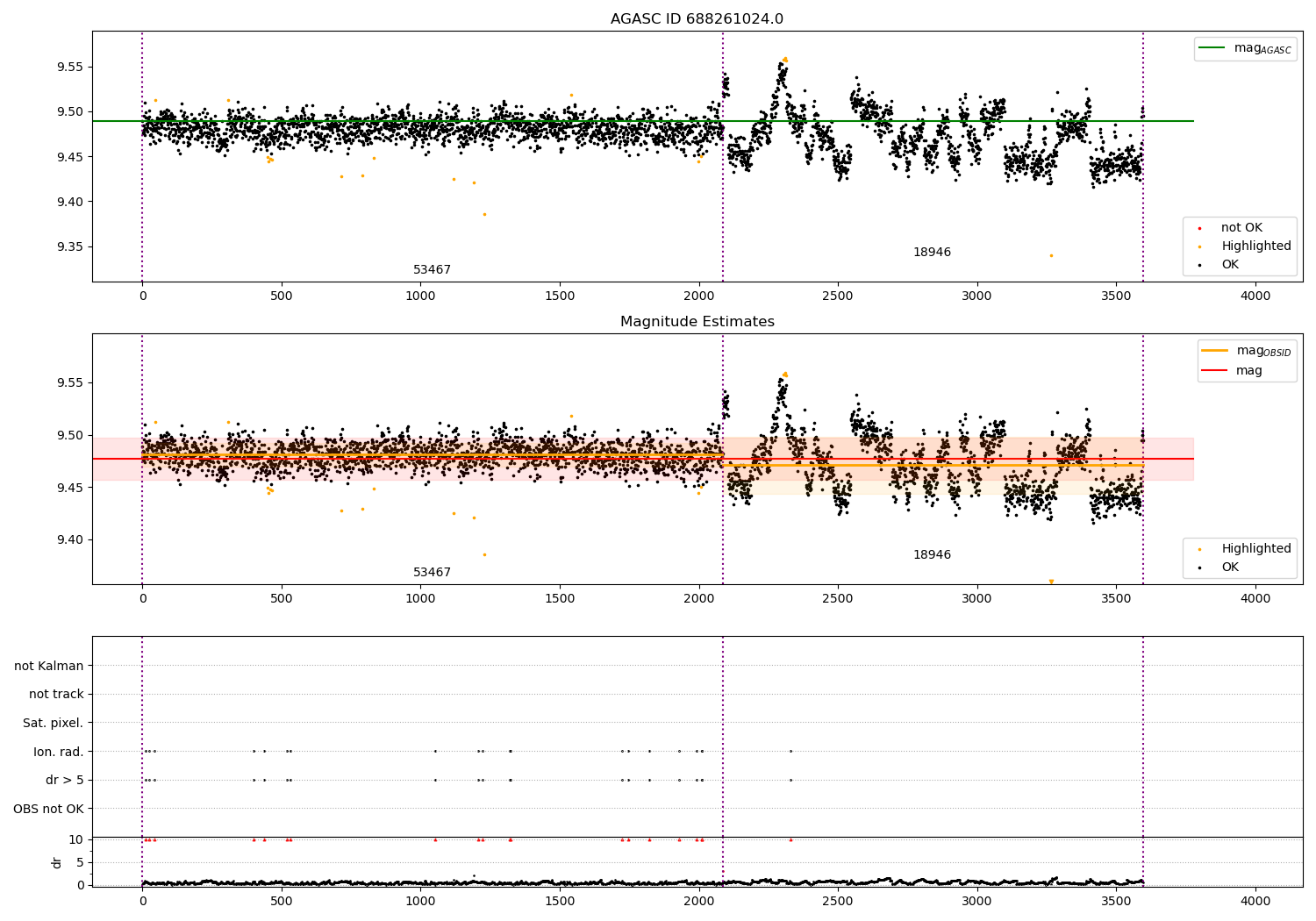
Task: Click the 4000 x-tick under the top panel
Action: pyautogui.click(x=1255, y=296)
